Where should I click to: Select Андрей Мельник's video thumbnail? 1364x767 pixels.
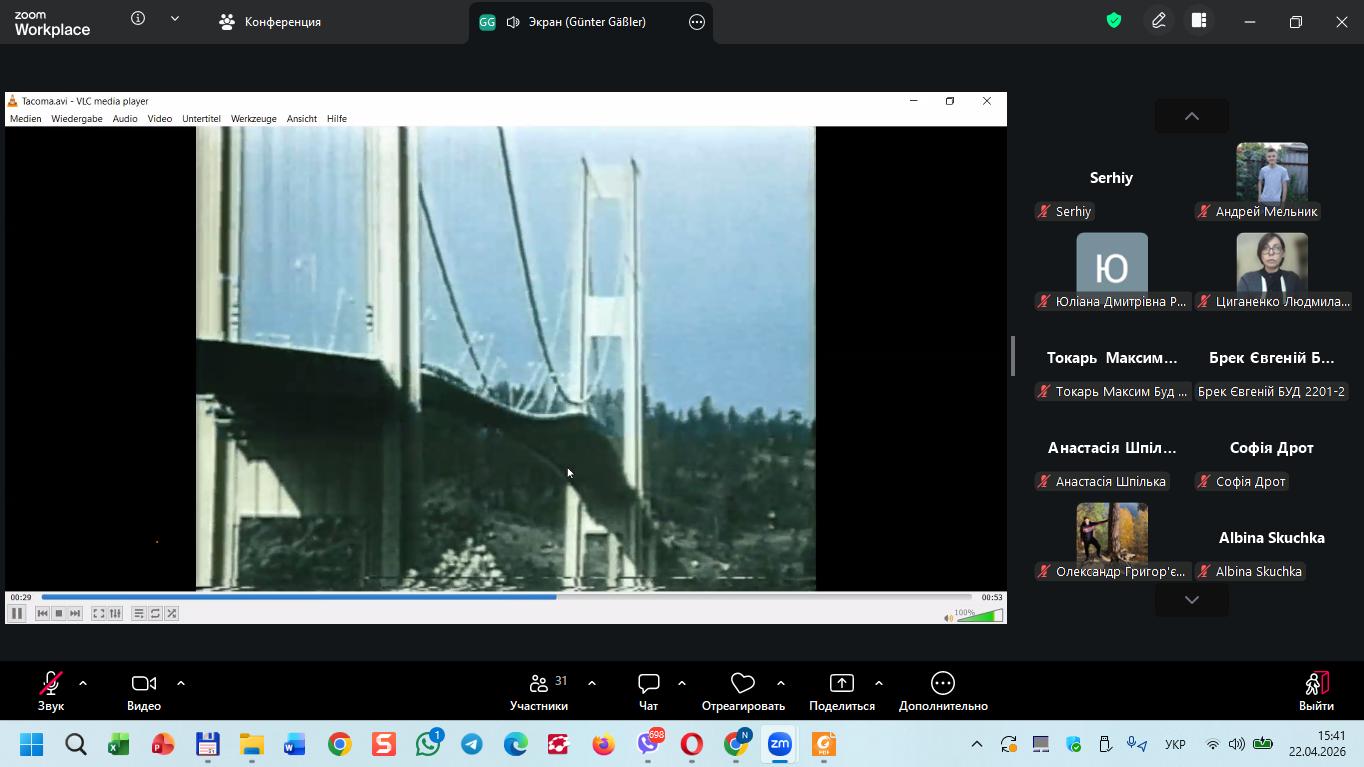coord(1271,173)
